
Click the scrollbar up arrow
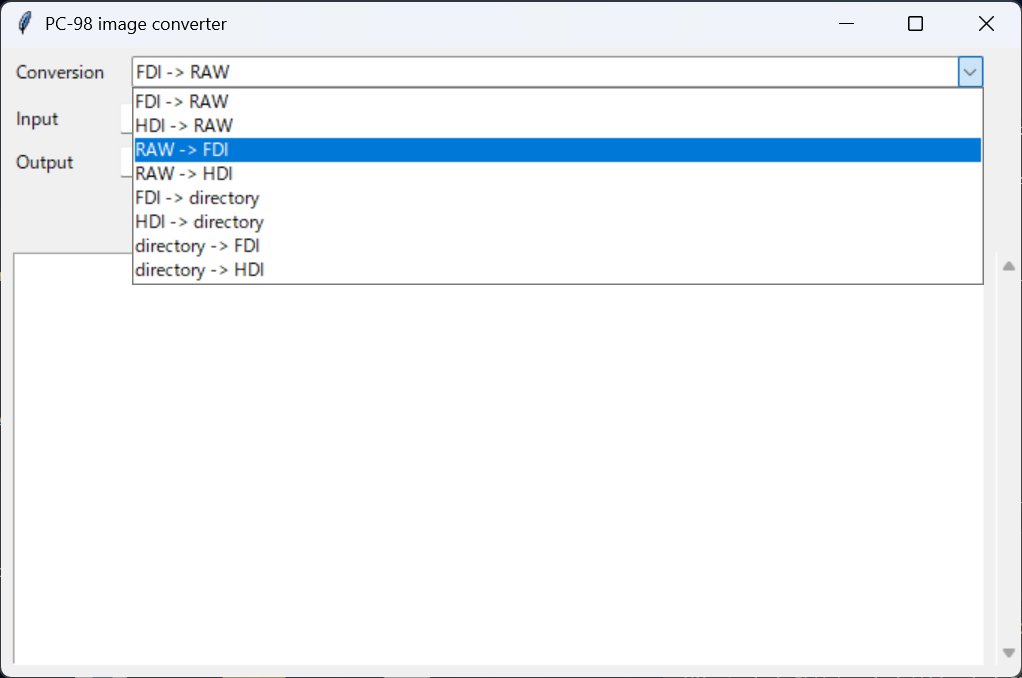tap(1009, 266)
